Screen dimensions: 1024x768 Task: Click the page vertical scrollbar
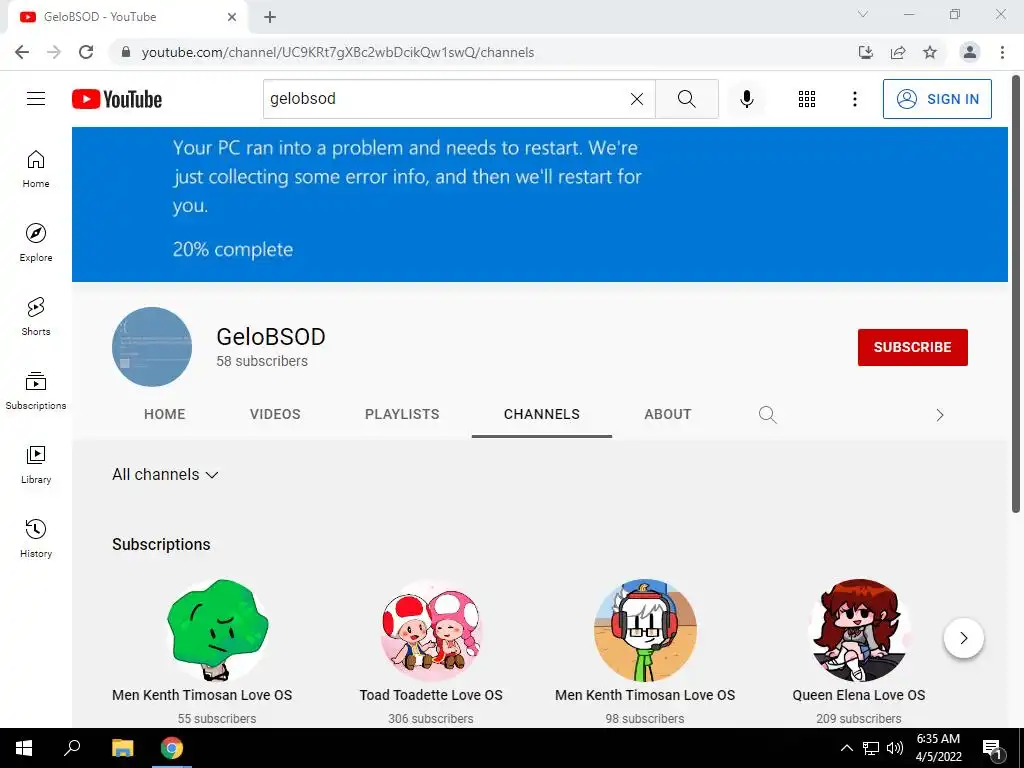1016,294
